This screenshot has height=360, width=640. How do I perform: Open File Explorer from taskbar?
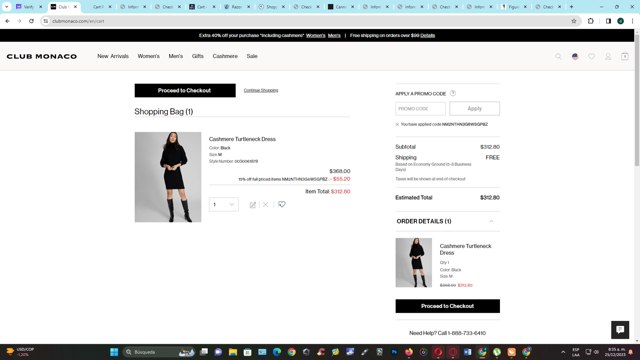coord(233,352)
